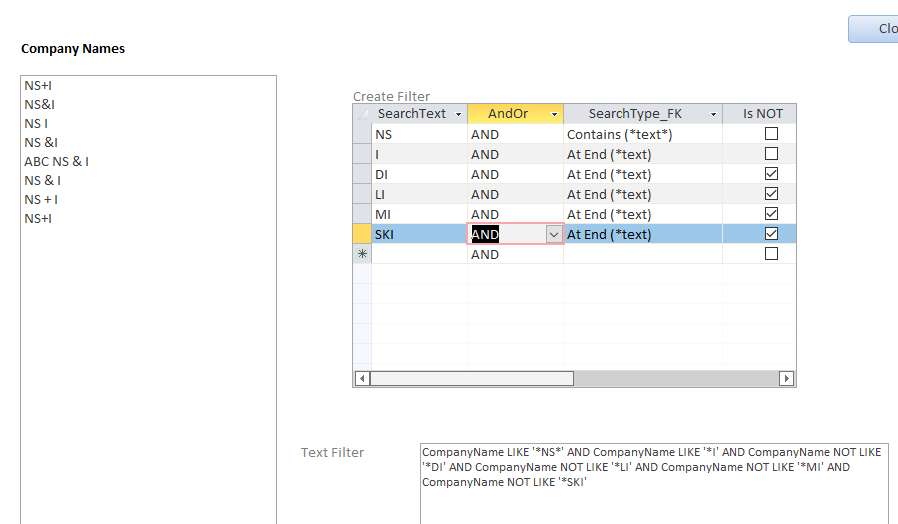
Task: Click 'At End (*text)' cell in DI row
Action: (x=643, y=174)
